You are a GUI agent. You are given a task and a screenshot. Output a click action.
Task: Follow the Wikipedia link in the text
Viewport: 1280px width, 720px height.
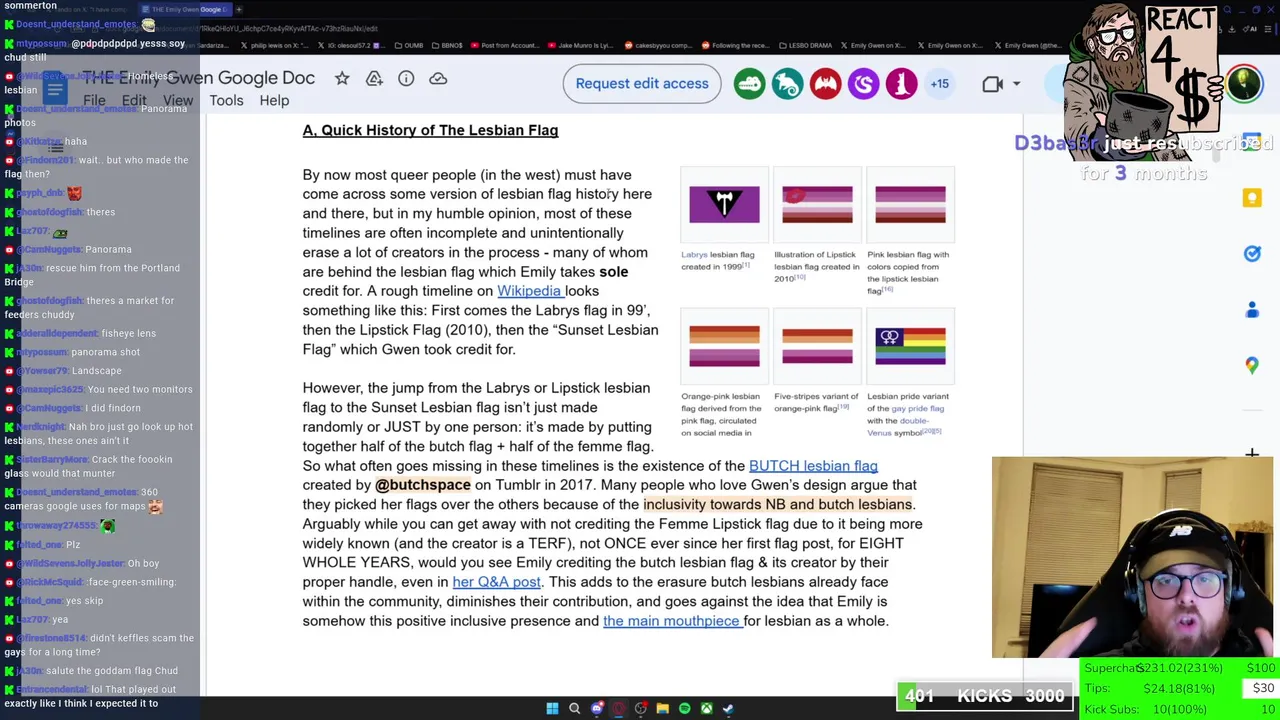click(529, 291)
